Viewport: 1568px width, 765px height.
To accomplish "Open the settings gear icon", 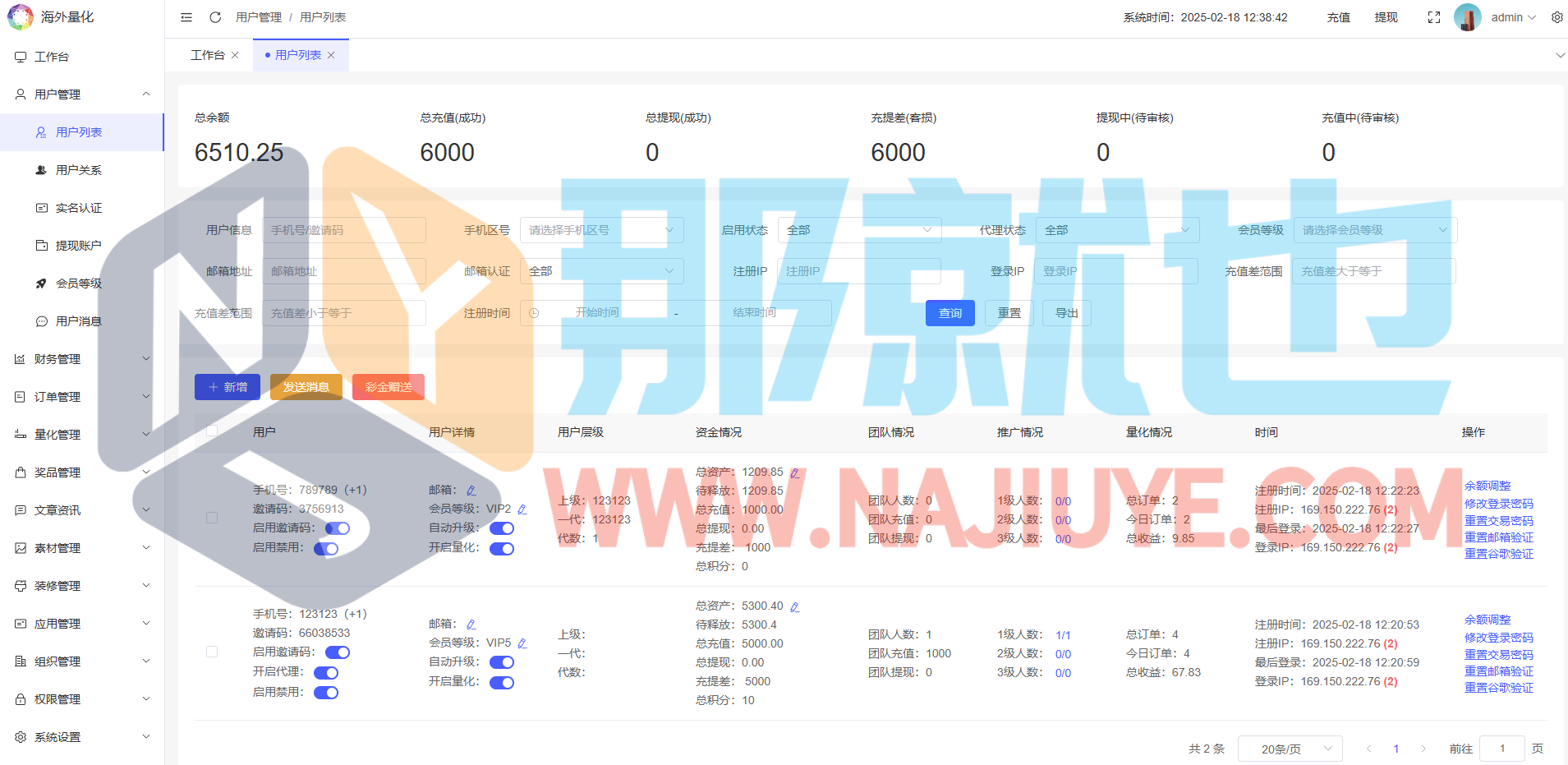I will [x=1557, y=17].
